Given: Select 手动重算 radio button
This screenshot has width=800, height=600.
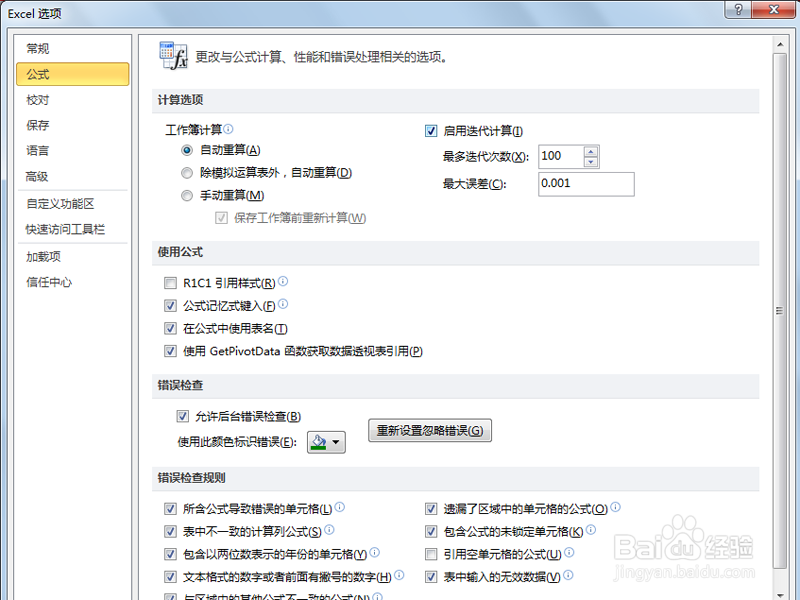Looking at the screenshot, I should (187, 195).
